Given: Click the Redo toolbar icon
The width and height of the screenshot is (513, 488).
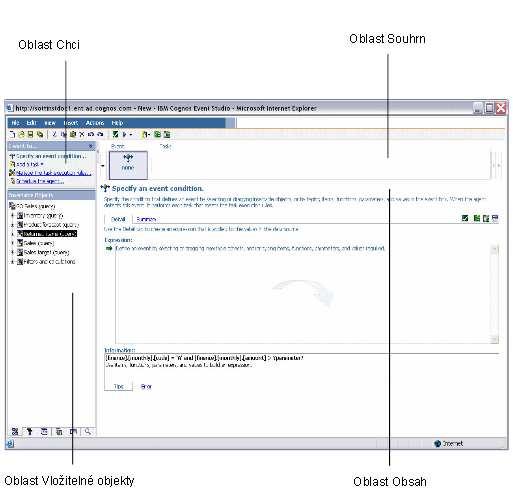Looking at the screenshot, I should pos(100,134).
